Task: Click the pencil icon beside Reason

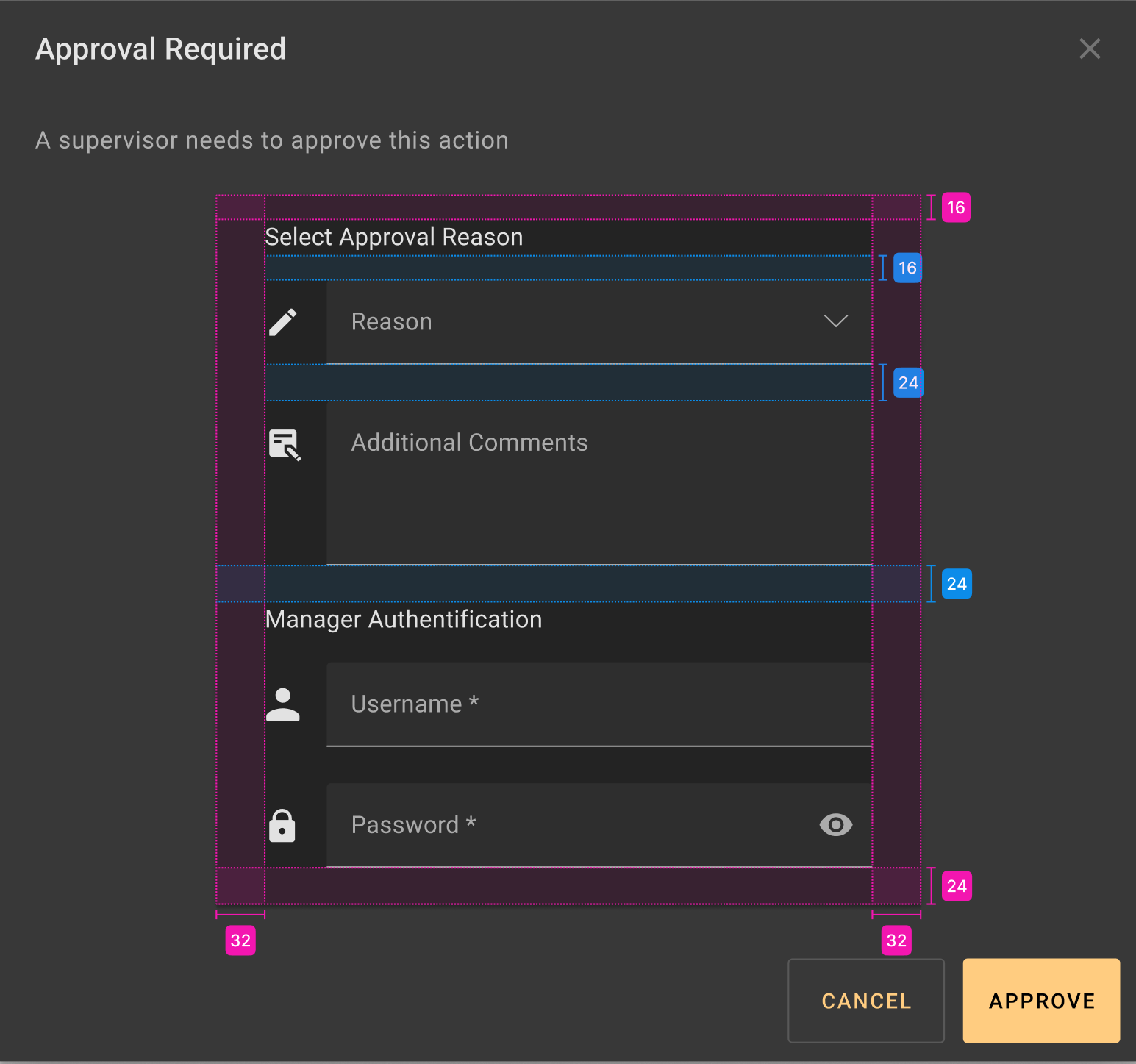Action: [283, 322]
